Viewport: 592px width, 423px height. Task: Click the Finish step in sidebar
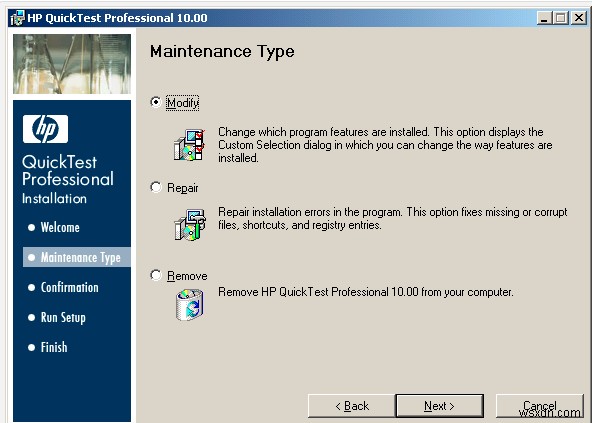tap(48, 347)
